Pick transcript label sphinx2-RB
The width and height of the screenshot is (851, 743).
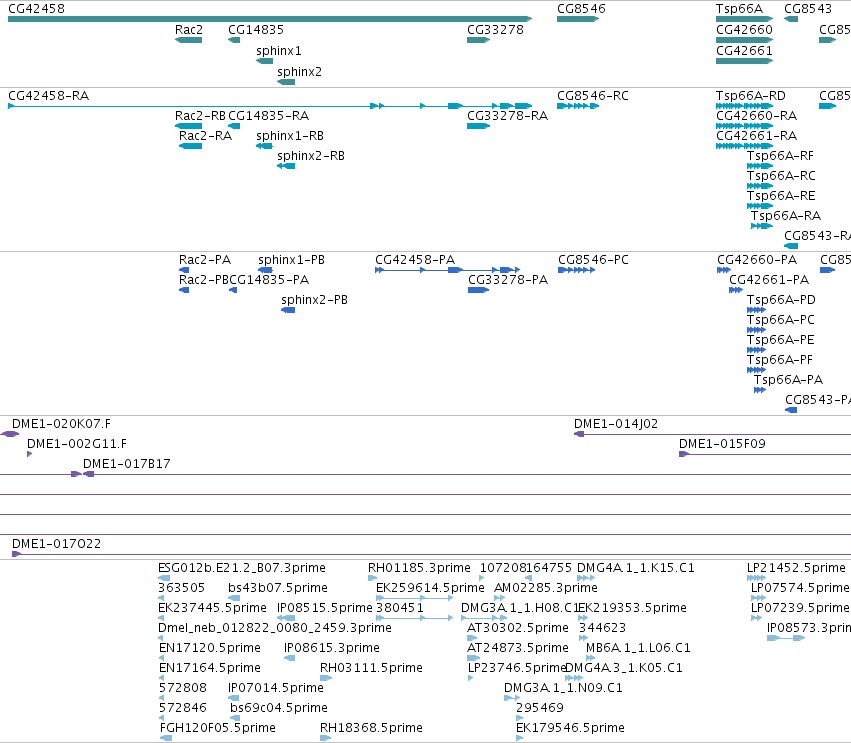(310, 156)
